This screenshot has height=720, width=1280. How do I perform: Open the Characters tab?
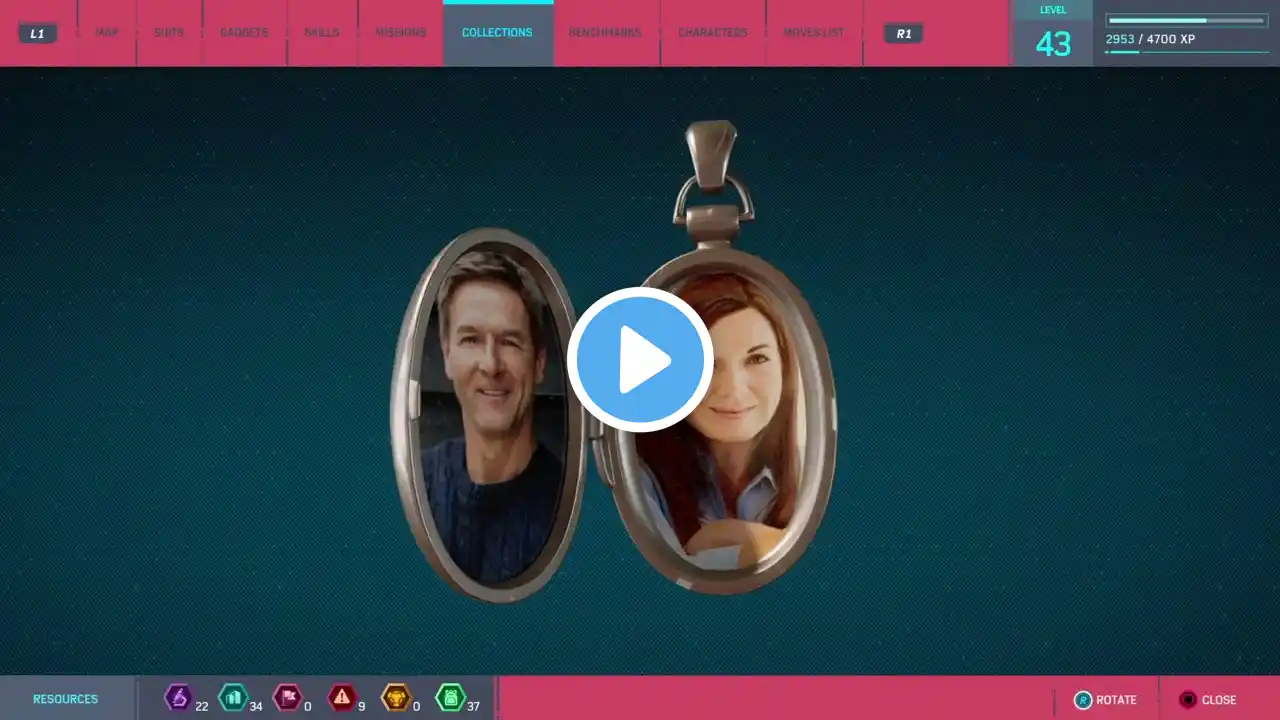pos(713,33)
